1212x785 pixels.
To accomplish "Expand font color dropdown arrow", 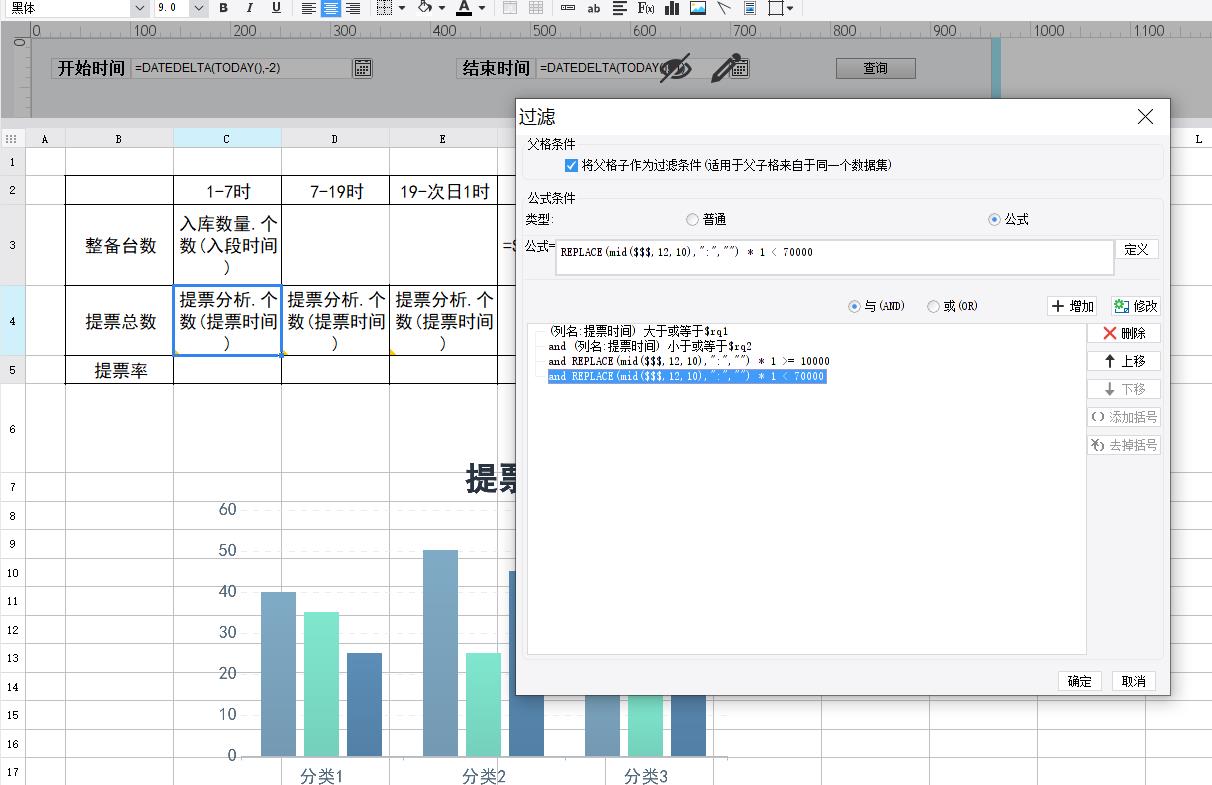I will click(482, 8).
